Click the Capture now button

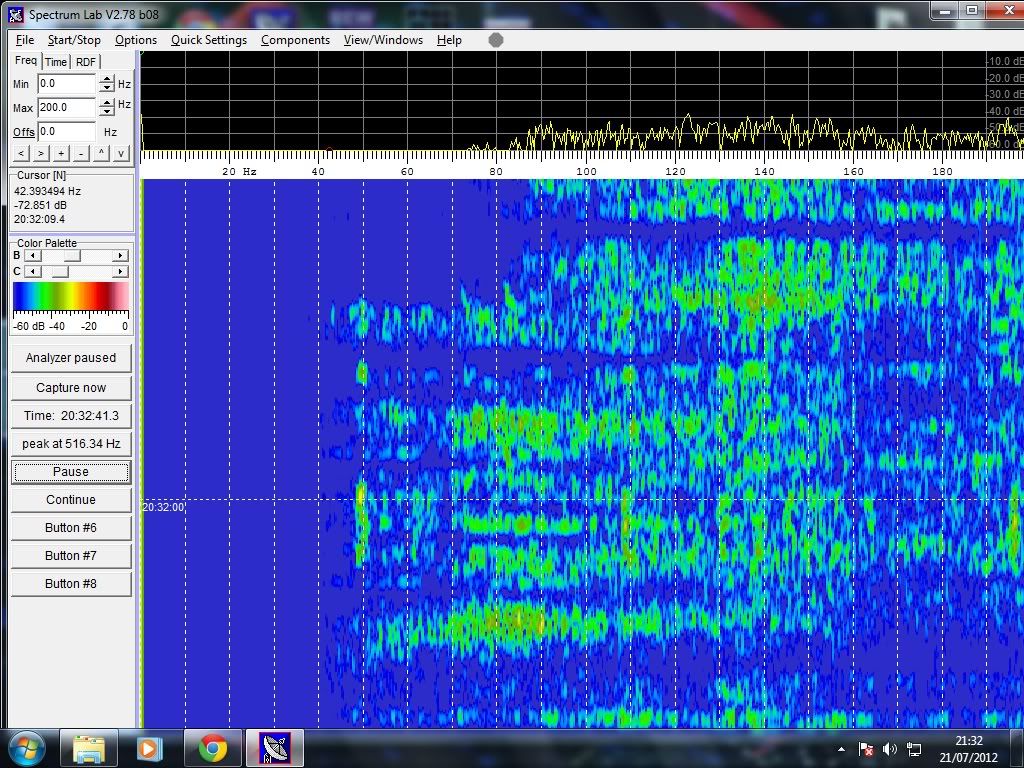(70, 388)
